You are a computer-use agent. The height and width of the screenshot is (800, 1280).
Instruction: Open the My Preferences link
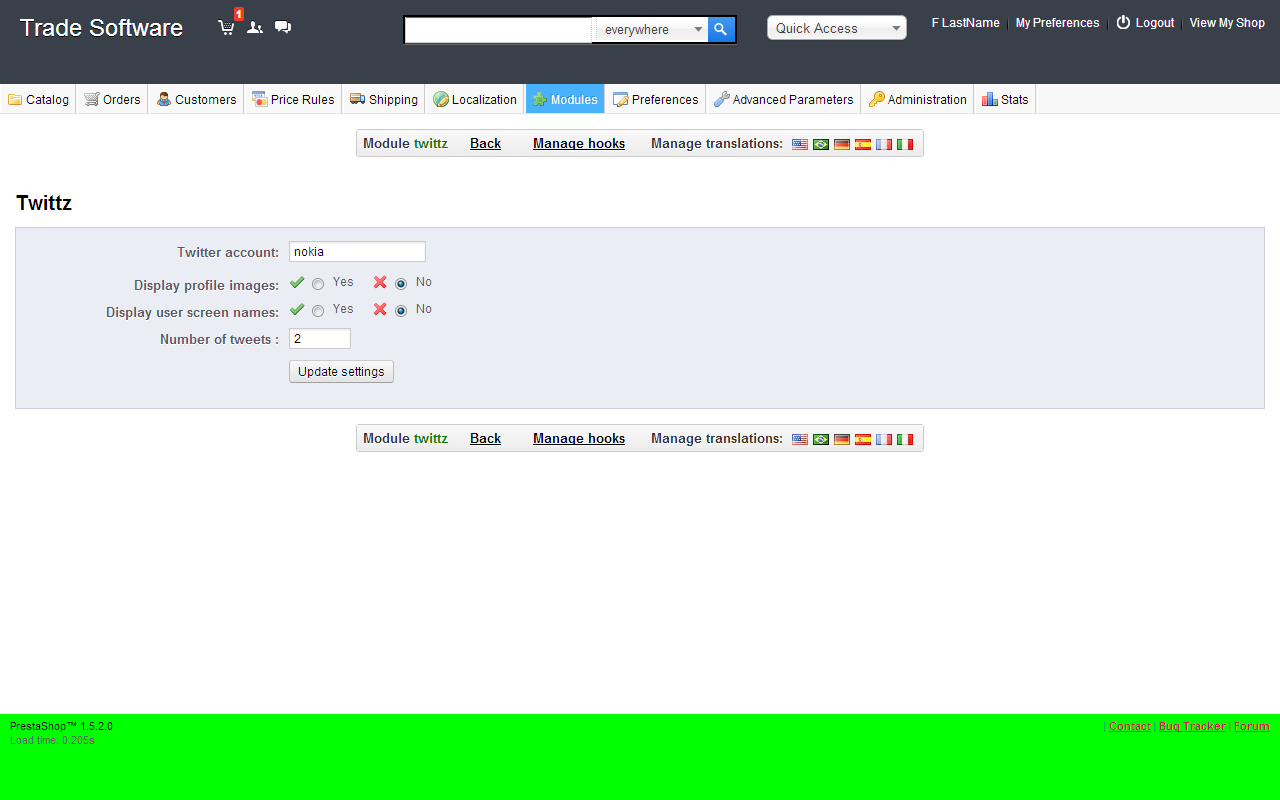[1057, 23]
